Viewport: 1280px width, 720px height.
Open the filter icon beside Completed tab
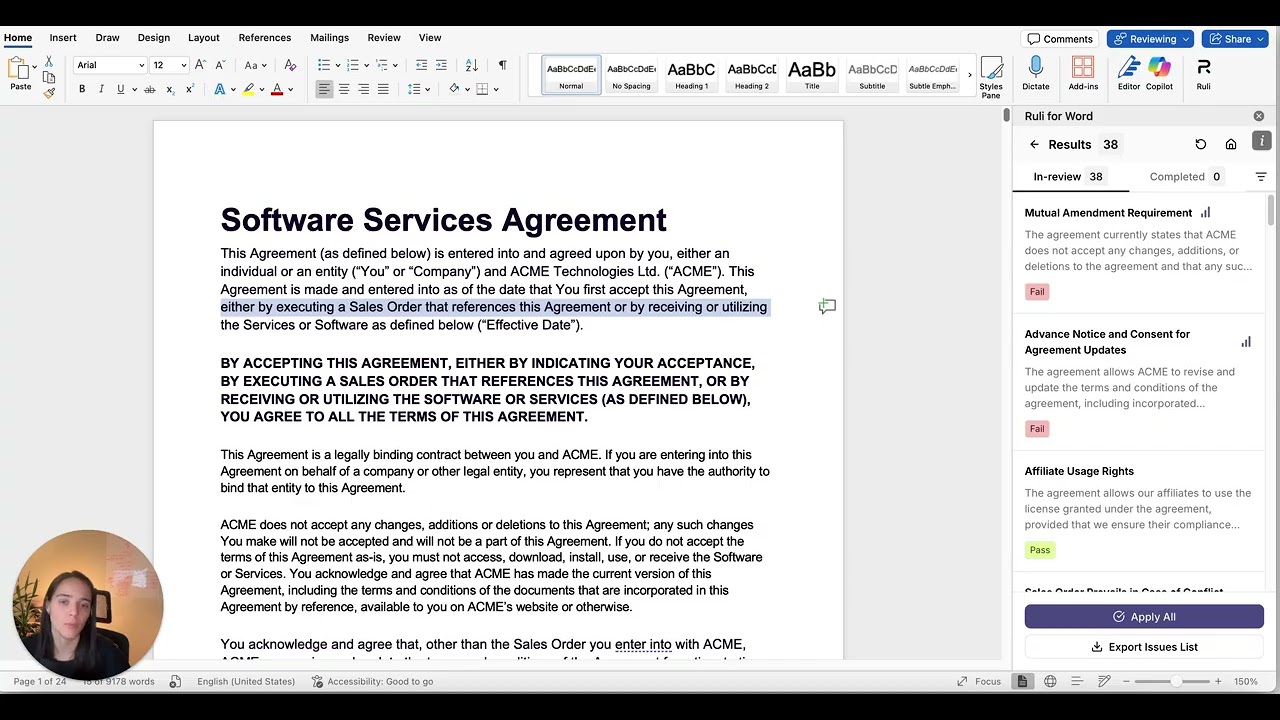(x=1260, y=177)
